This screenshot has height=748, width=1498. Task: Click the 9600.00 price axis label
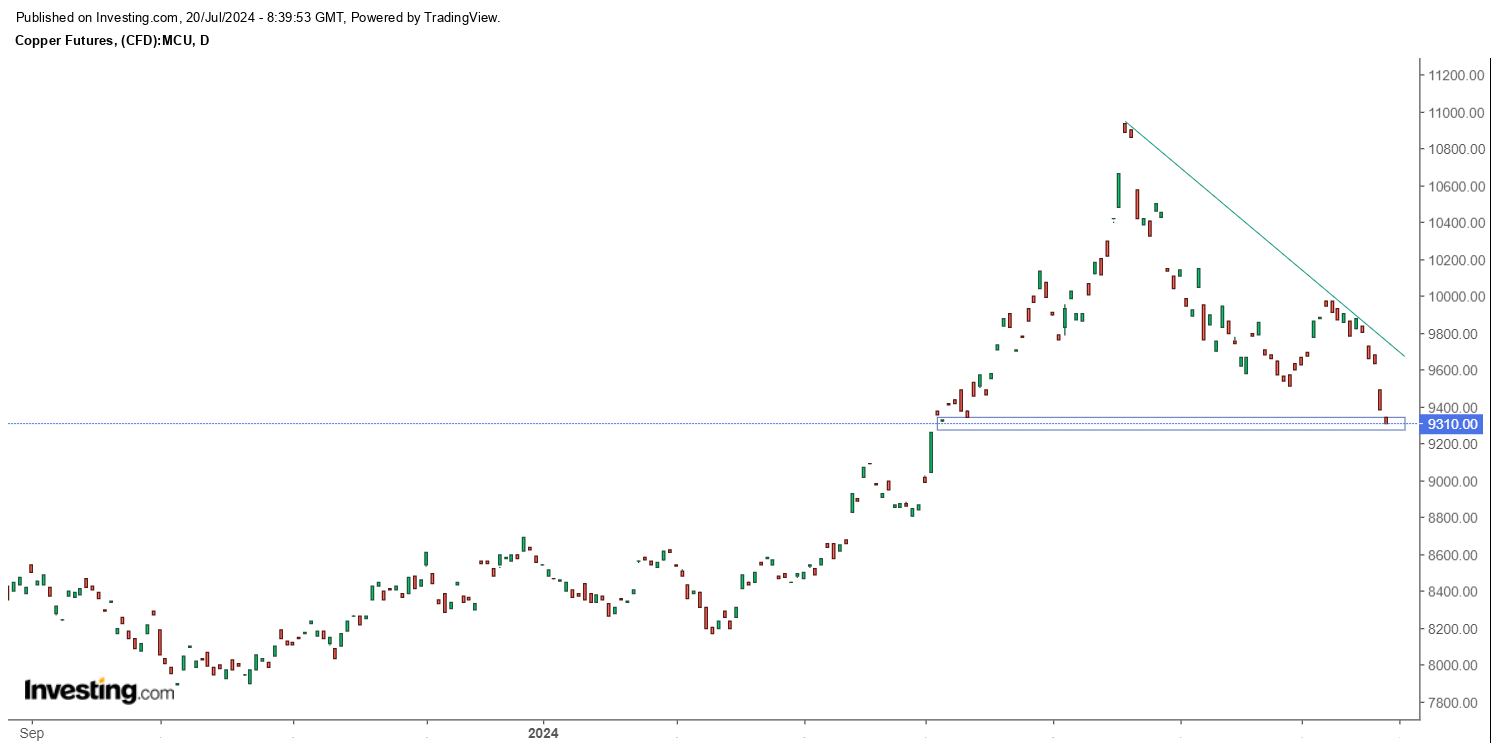[1454, 371]
